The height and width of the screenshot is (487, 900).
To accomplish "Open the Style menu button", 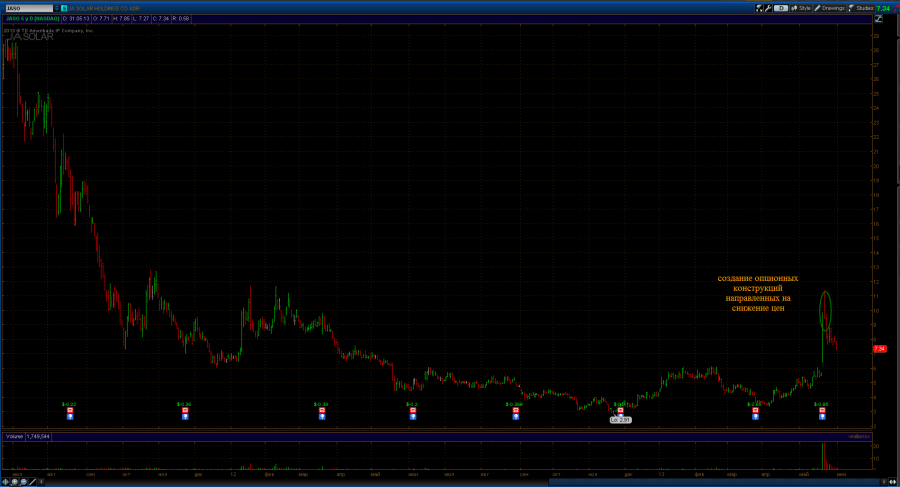I will (801, 8).
